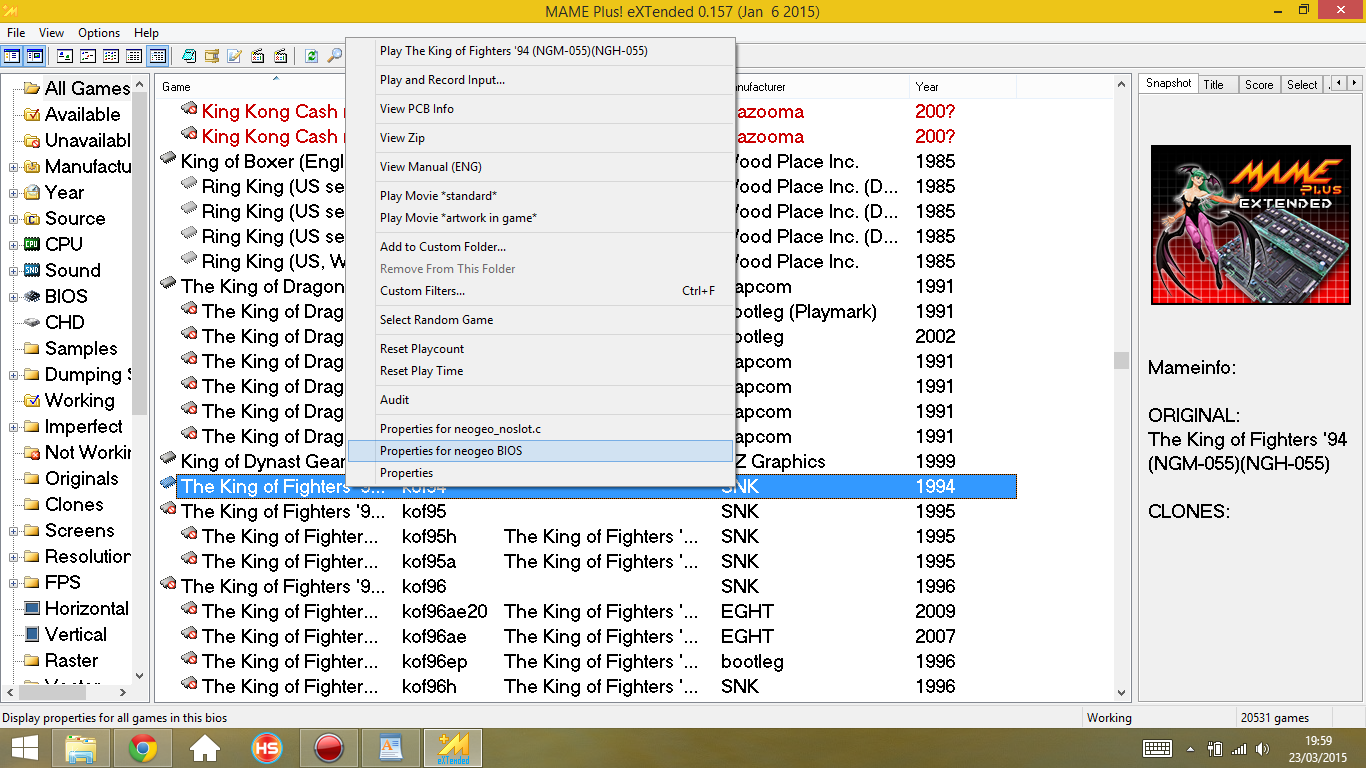The width and height of the screenshot is (1366, 768).
Task: Expand the Year tree node
Action: coord(14,193)
